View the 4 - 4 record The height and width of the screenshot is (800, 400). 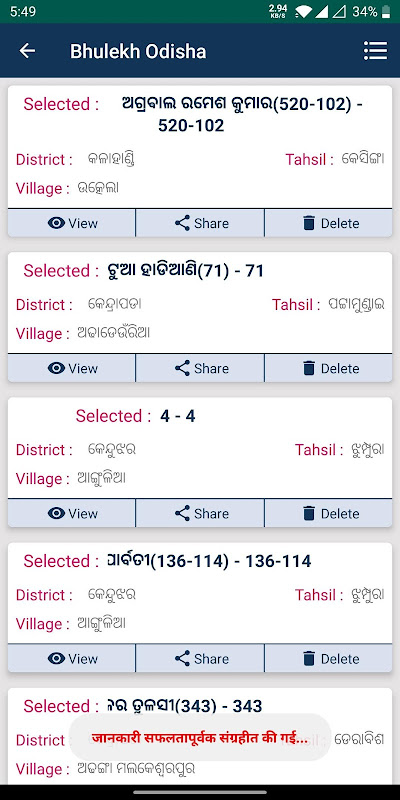tap(72, 513)
